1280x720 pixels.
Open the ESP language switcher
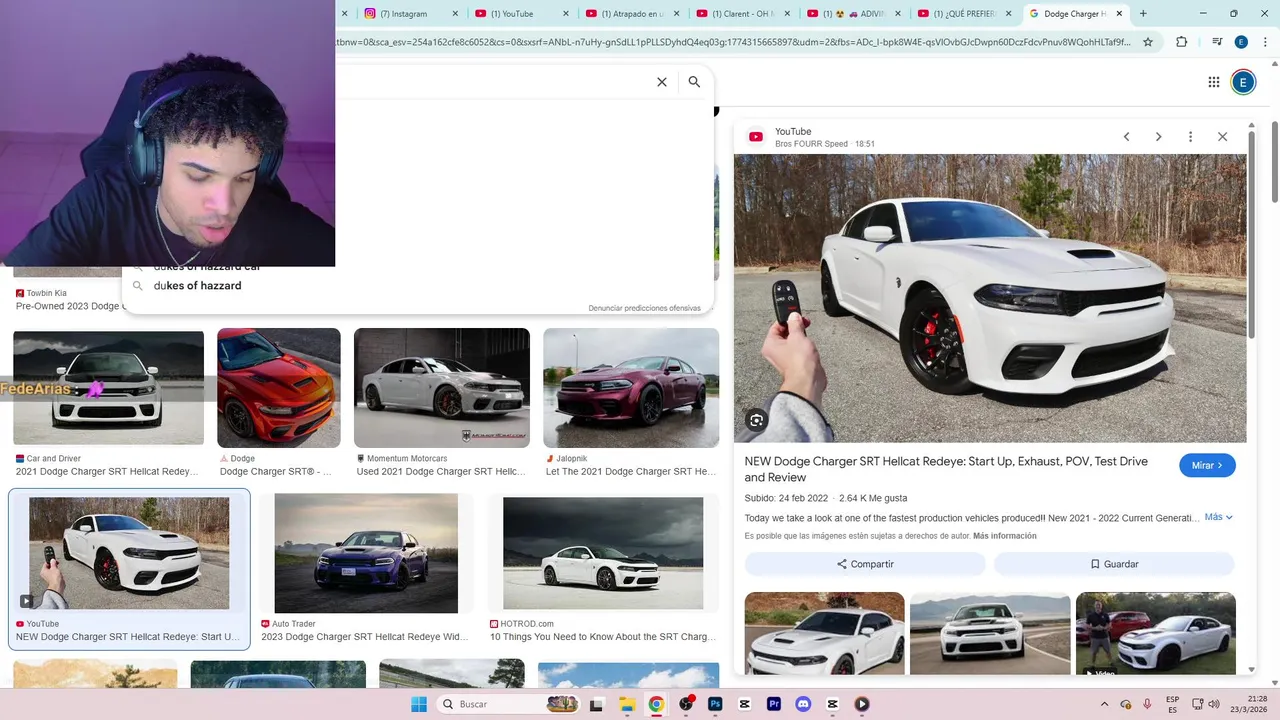pos(1172,704)
